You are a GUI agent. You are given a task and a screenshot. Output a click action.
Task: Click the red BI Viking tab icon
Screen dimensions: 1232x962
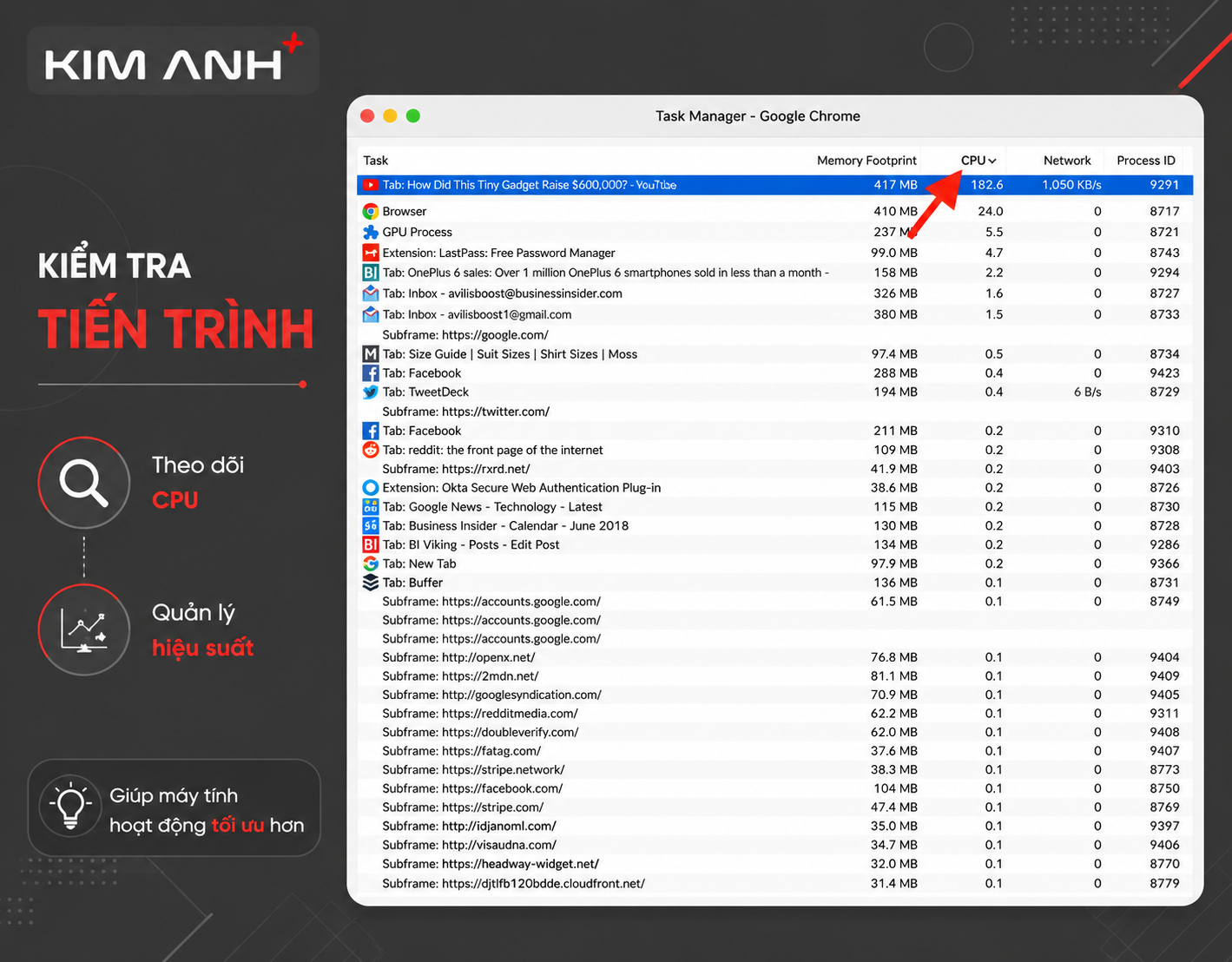click(x=371, y=545)
